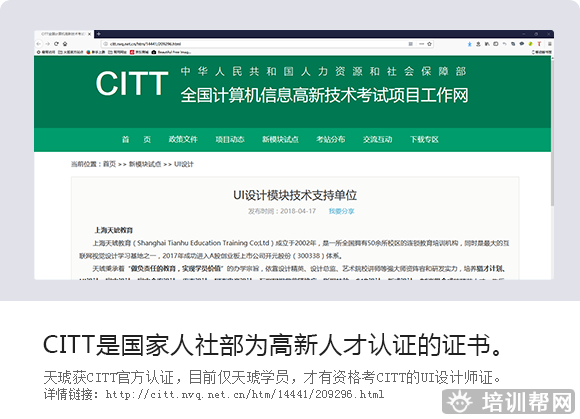Image resolution: width=580 pixels, height=419 pixels.
Task: Click the blue star bookmarks toolbar icon
Action: click(470, 44)
